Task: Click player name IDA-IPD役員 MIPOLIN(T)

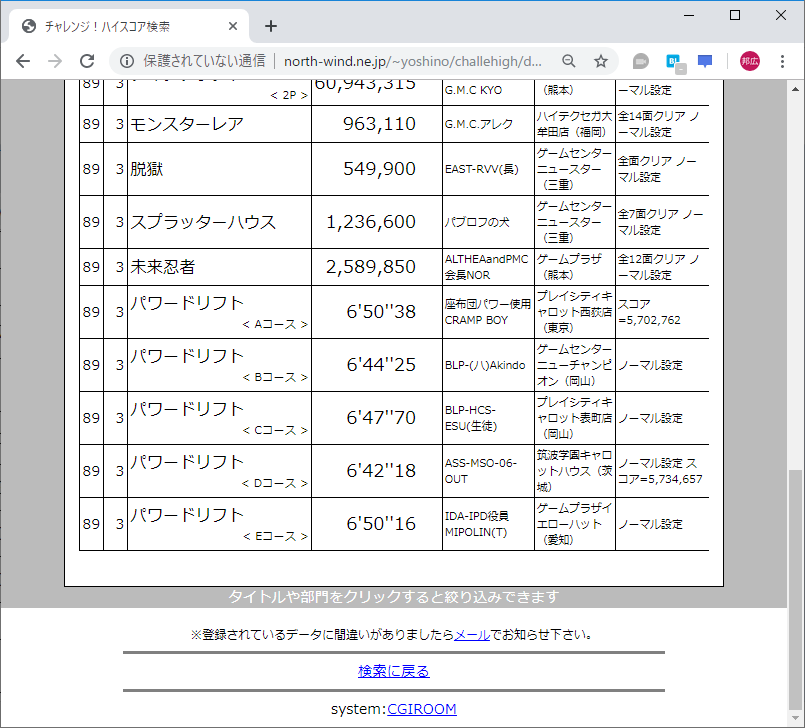Action: click(x=477, y=524)
